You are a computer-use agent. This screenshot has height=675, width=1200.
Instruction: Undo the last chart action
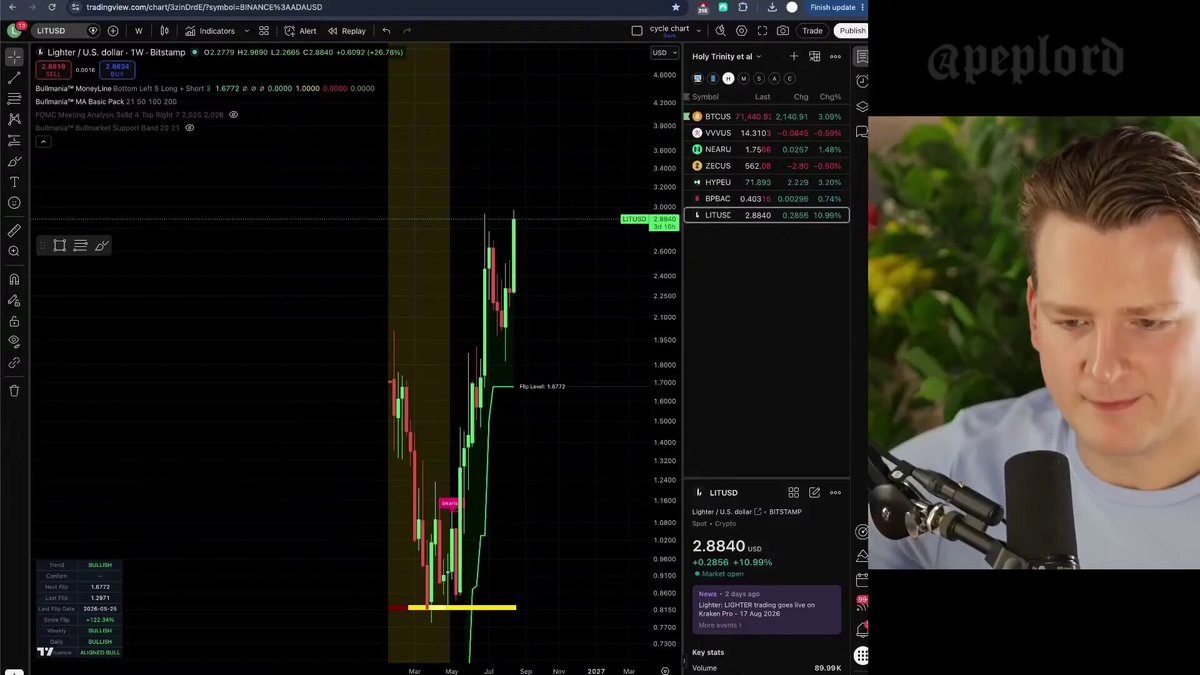pos(386,31)
